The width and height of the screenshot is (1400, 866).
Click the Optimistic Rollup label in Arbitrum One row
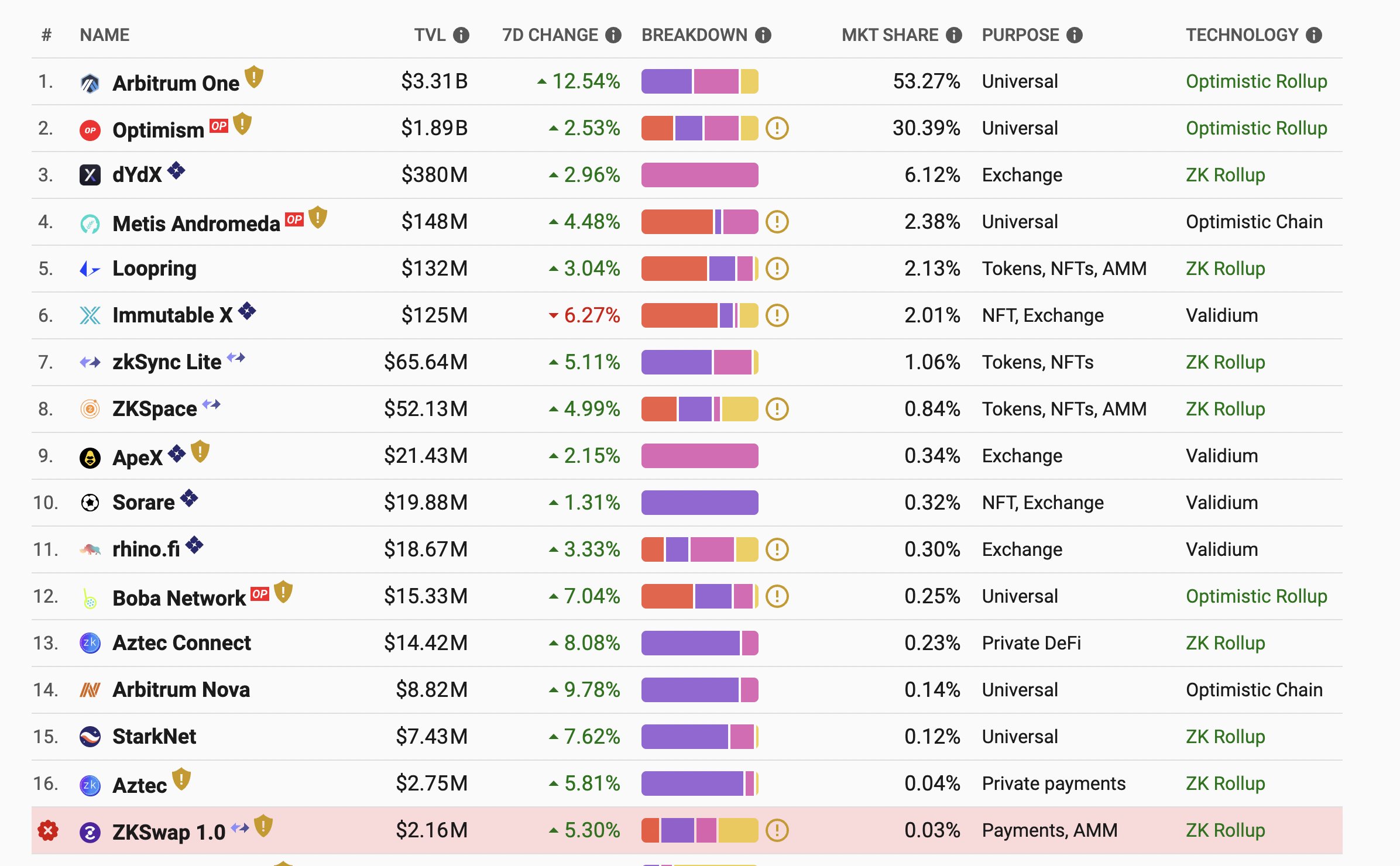(x=1257, y=81)
